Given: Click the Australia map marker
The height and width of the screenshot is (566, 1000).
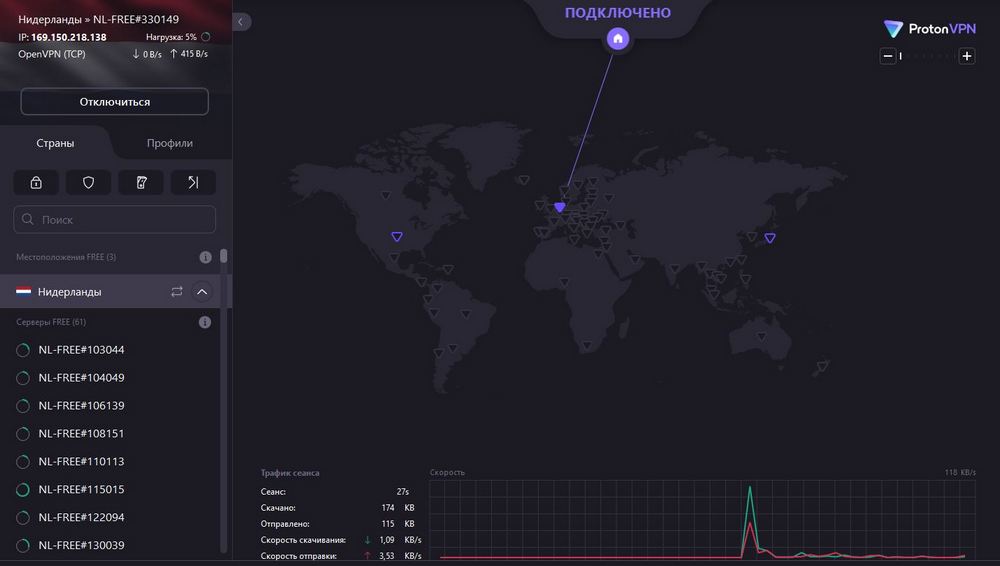Looking at the screenshot, I should point(761,336).
